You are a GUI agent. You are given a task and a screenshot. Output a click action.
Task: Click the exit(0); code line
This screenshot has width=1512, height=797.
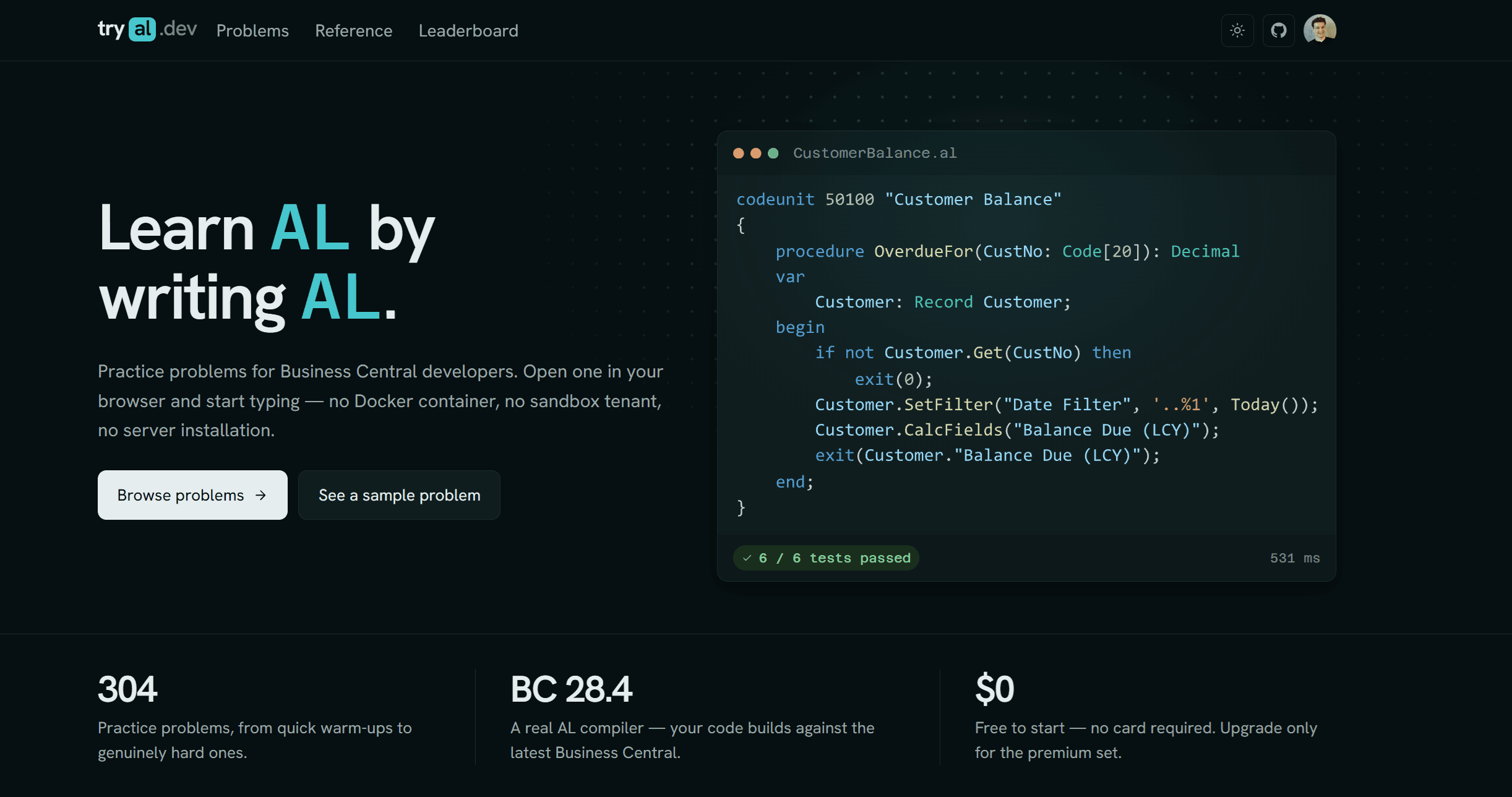click(x=893, y=379)
